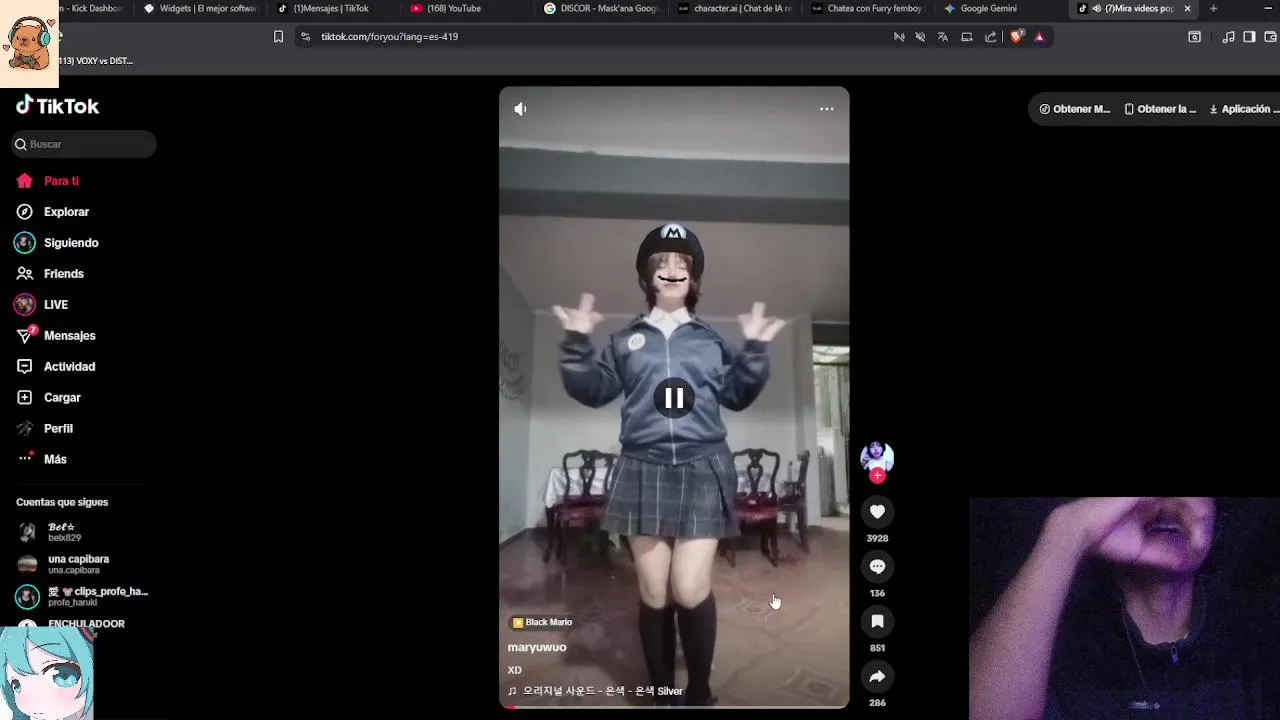Open the comments on the video
Image resolution: width=1280 pixels, height=720 pixels.
point(877,567)
